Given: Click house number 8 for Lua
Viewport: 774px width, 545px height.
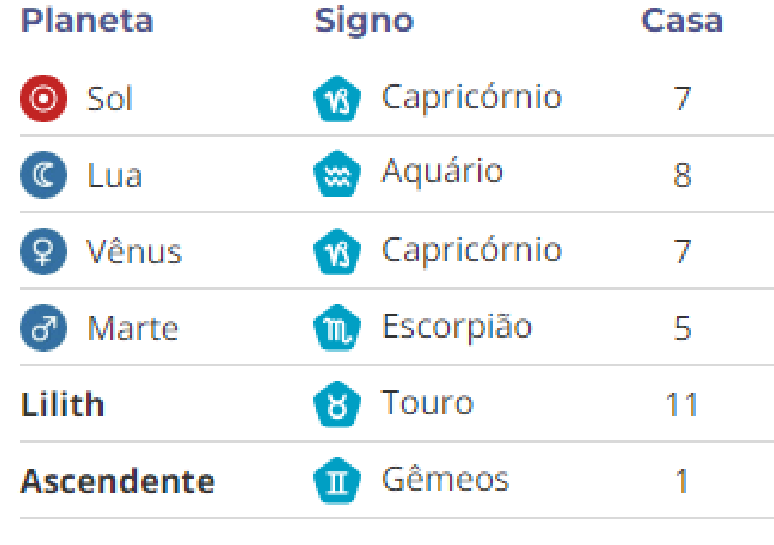Looking at the screenshot, I should tap(682, 176).
